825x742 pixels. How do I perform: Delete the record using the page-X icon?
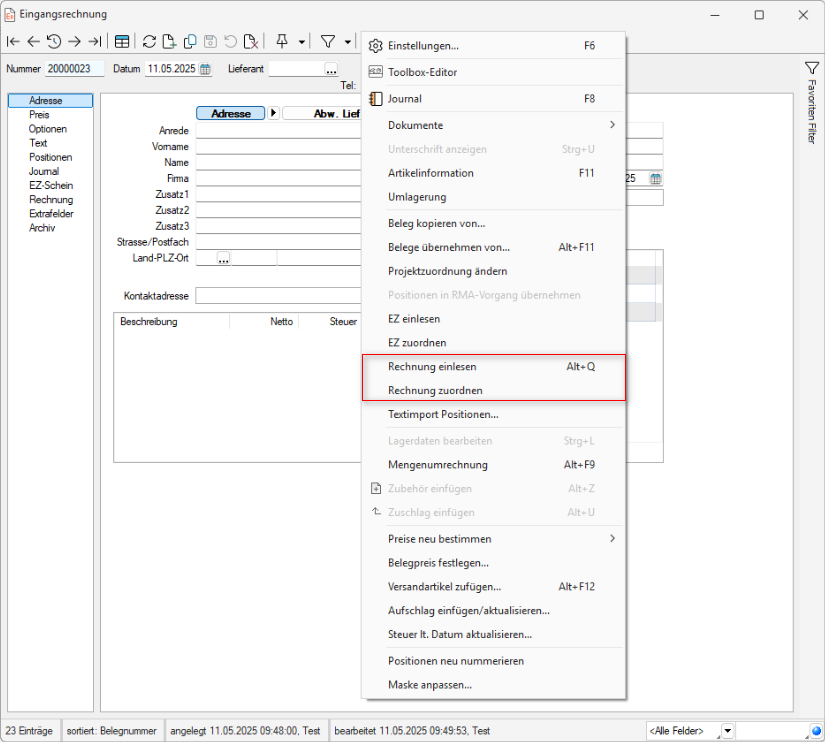click(x=251, y=41)
